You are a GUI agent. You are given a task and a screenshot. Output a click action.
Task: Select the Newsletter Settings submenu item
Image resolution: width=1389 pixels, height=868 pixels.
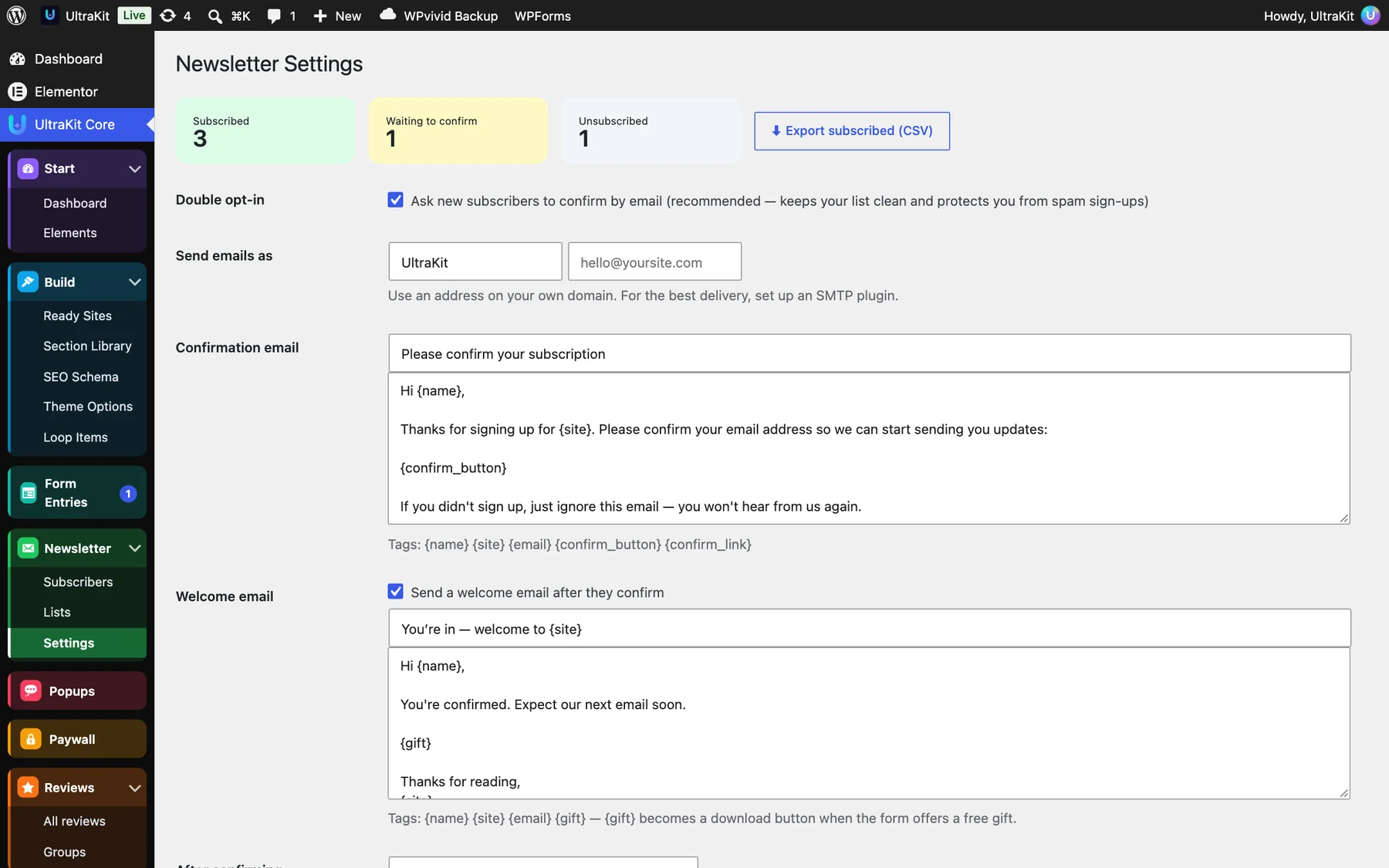[x=77, y=643]
